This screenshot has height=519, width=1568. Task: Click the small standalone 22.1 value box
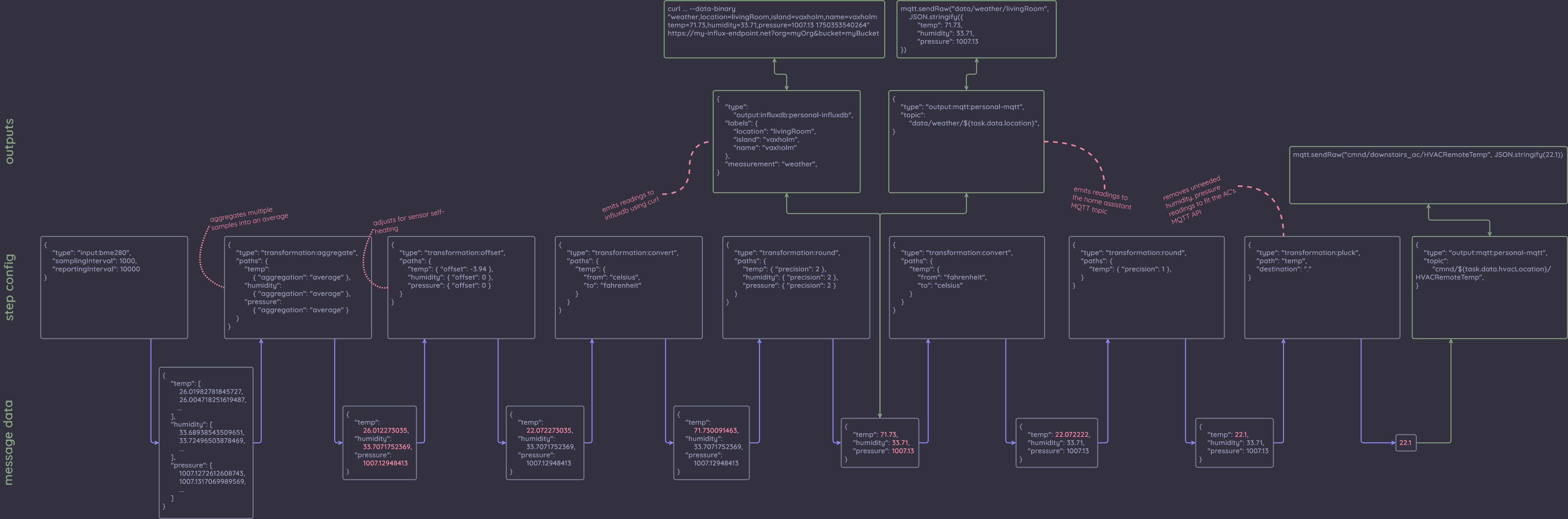pos(1405,443)
